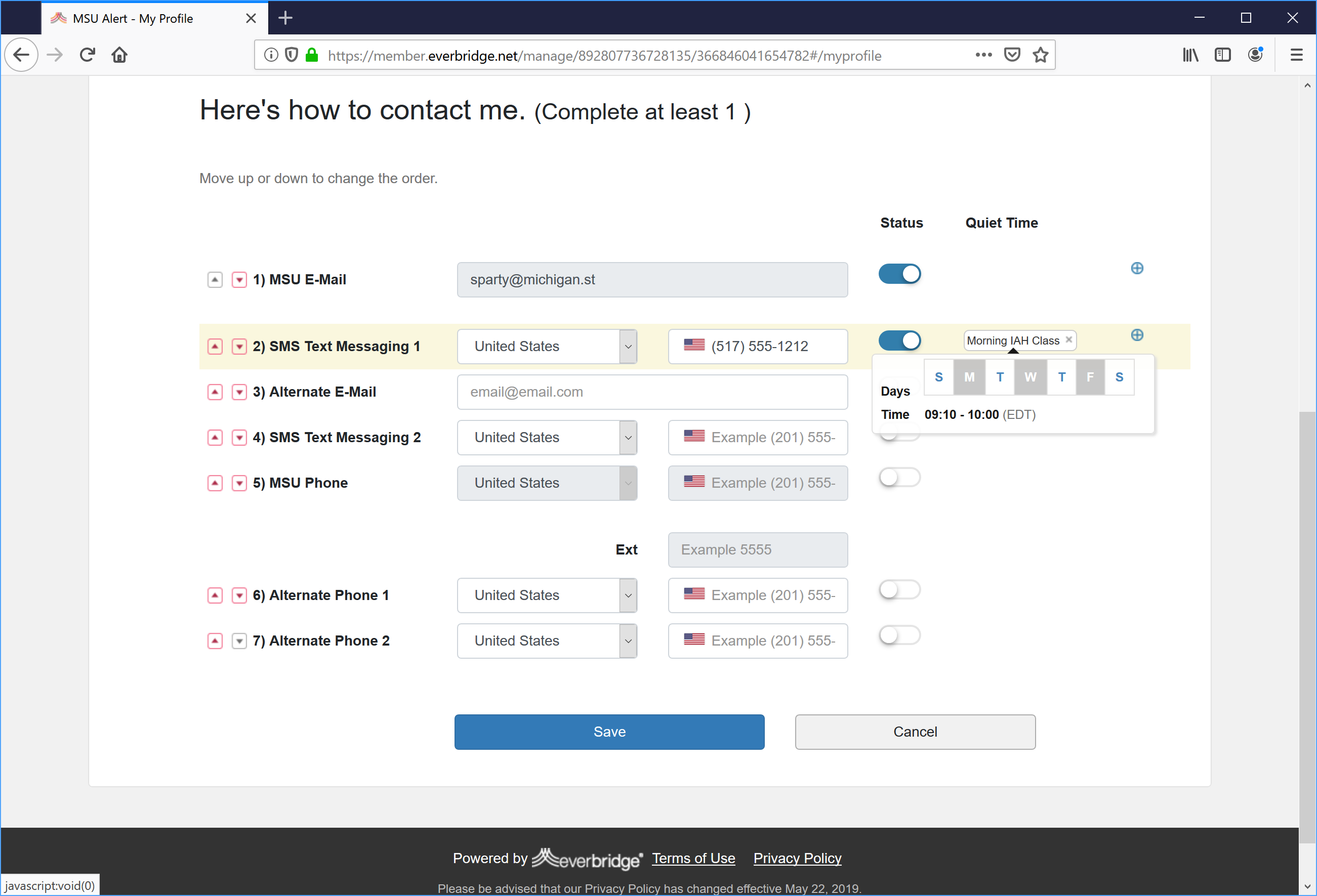Click the Alternate E-Mail input field
The width and height of the screenshot is (1317, 896).
pos(652,392)
